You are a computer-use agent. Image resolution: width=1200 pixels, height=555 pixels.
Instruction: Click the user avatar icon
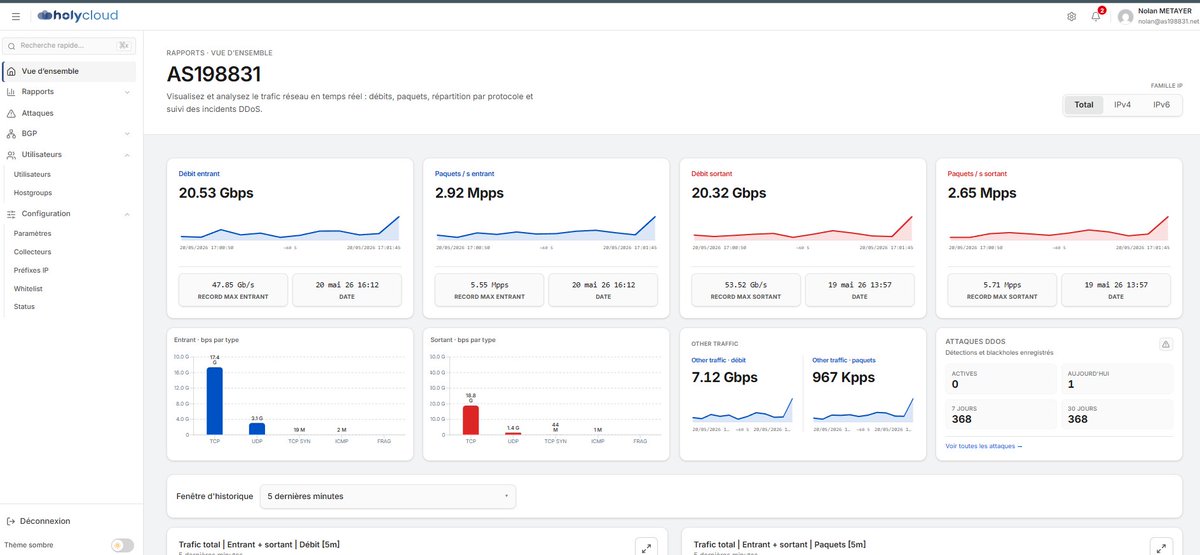(x=1126, y=17)
